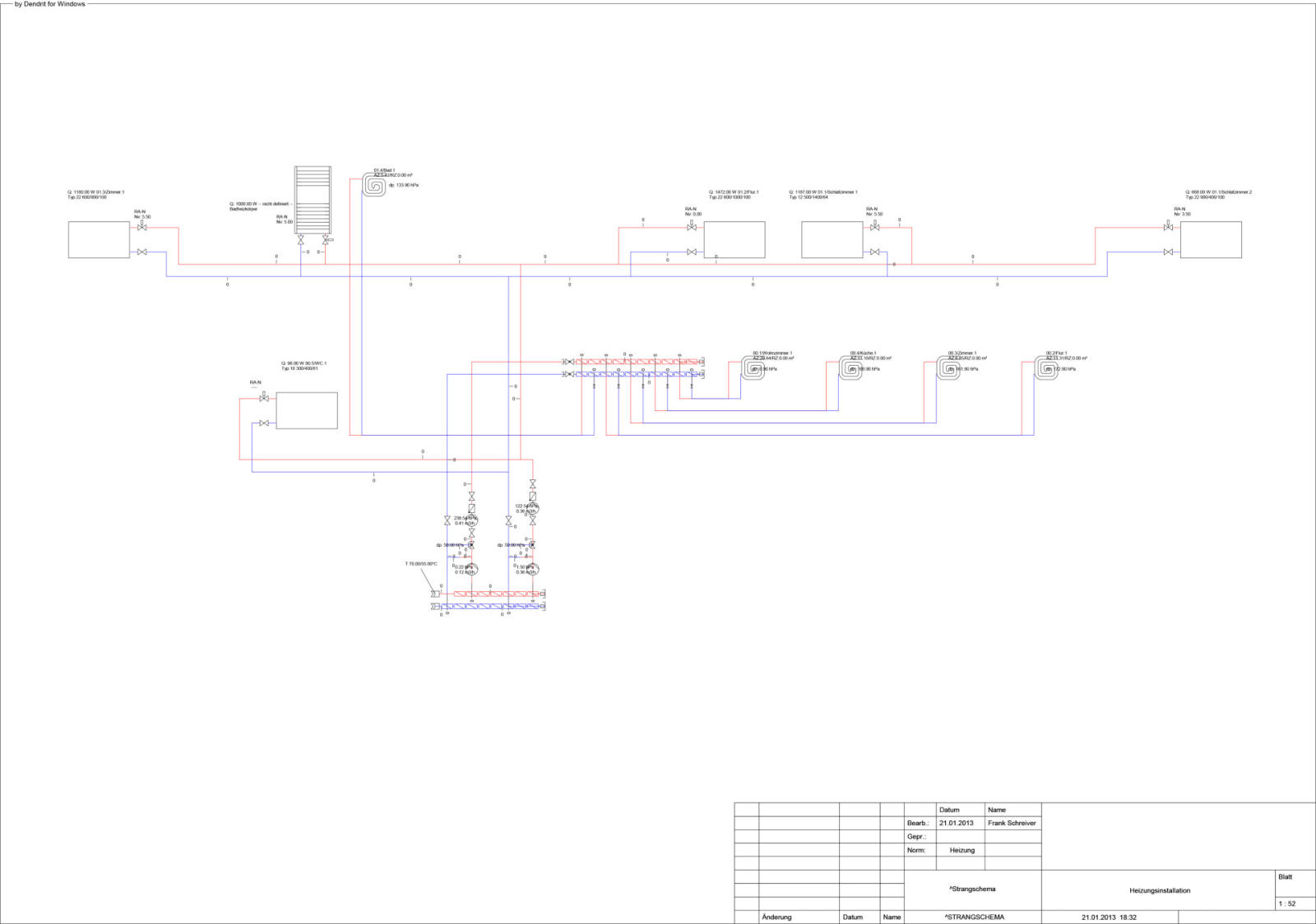Image resolution: width=1316 pixels, height=924 pixels.
Task: Click the Flur.1 floor heating coil symbol
Action: coord(1046,367)
